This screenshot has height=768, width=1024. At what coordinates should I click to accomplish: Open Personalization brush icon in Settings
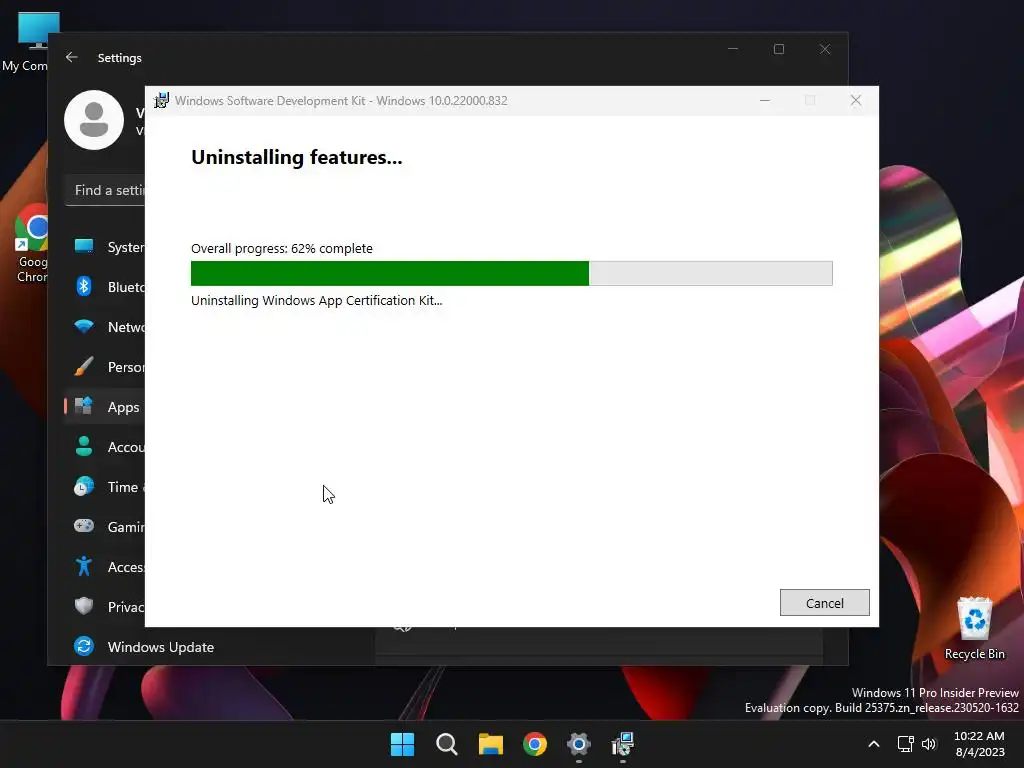click(x=84, y=366)
